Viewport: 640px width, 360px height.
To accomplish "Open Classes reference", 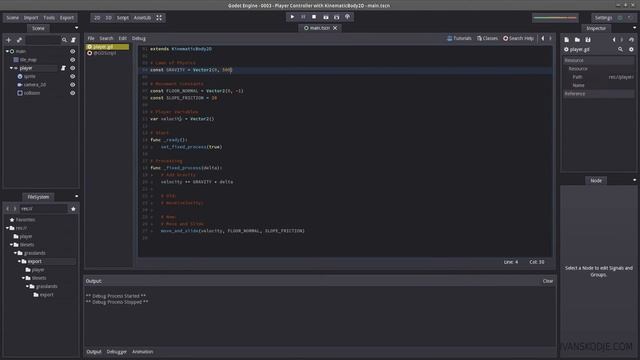I will tap(487, 38).
